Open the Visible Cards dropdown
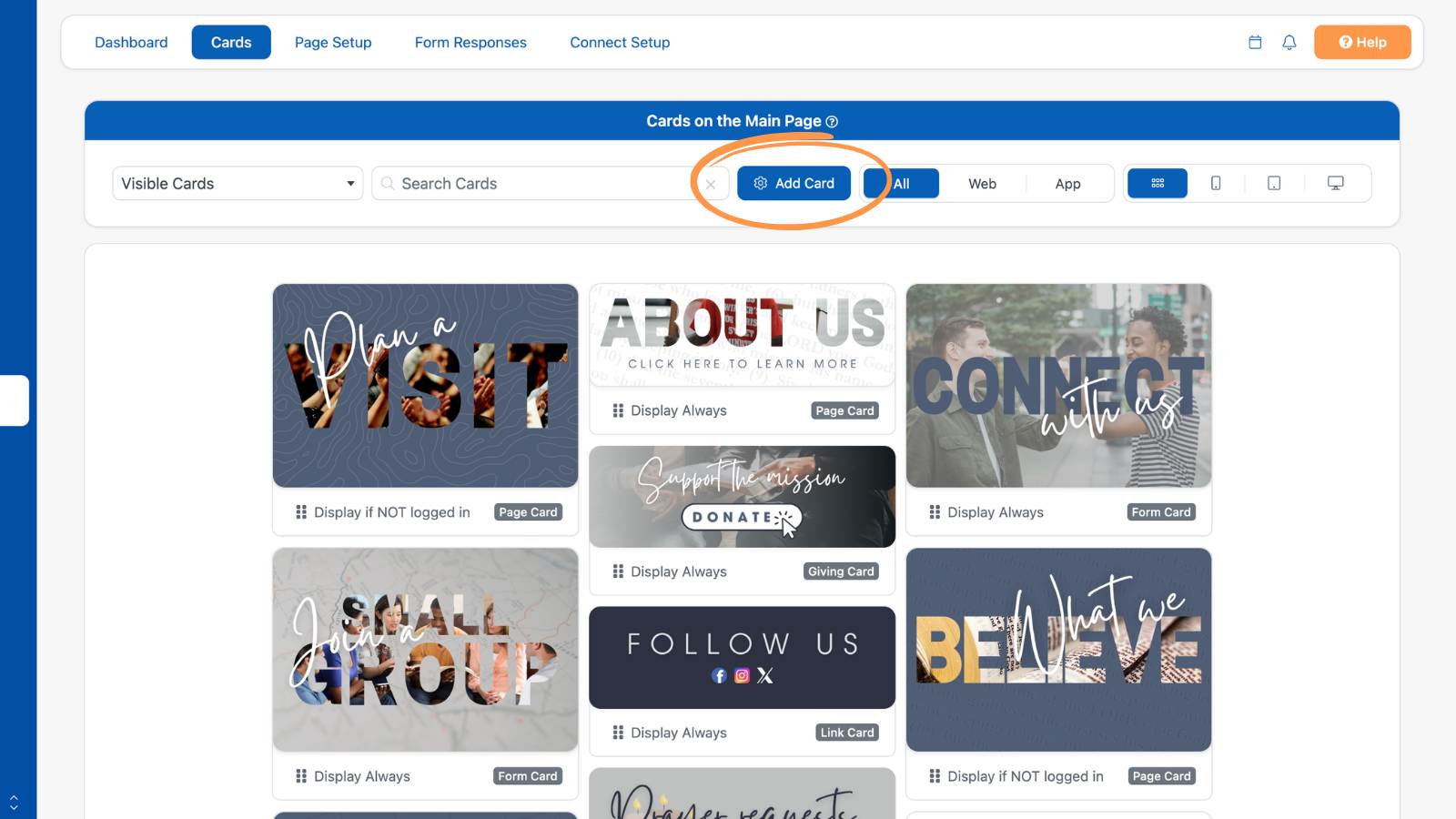Screen dimensions: 1456x819 pos(238,183)
